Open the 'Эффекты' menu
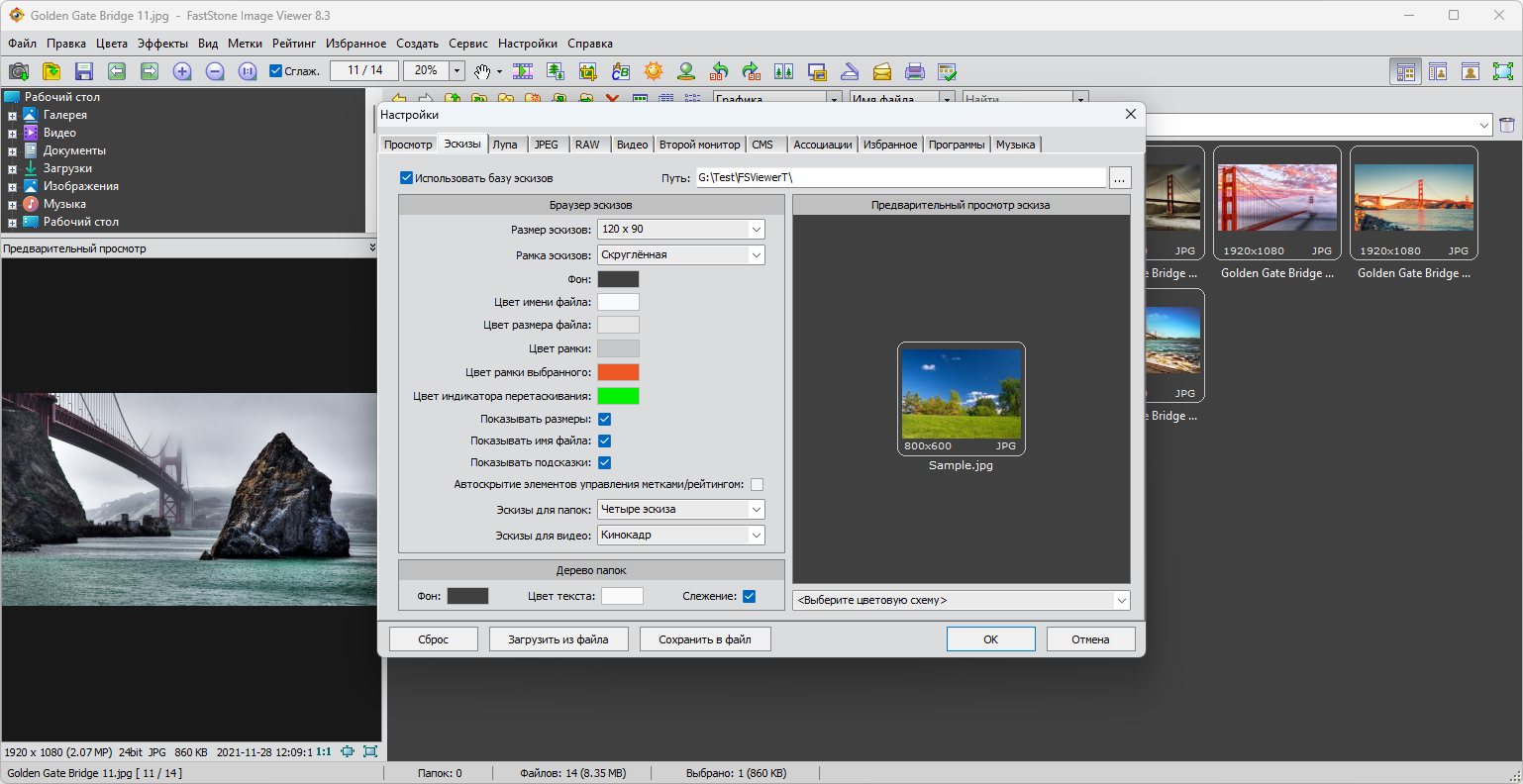Screen dimensions: 1523x784 (x=162, y=44)
